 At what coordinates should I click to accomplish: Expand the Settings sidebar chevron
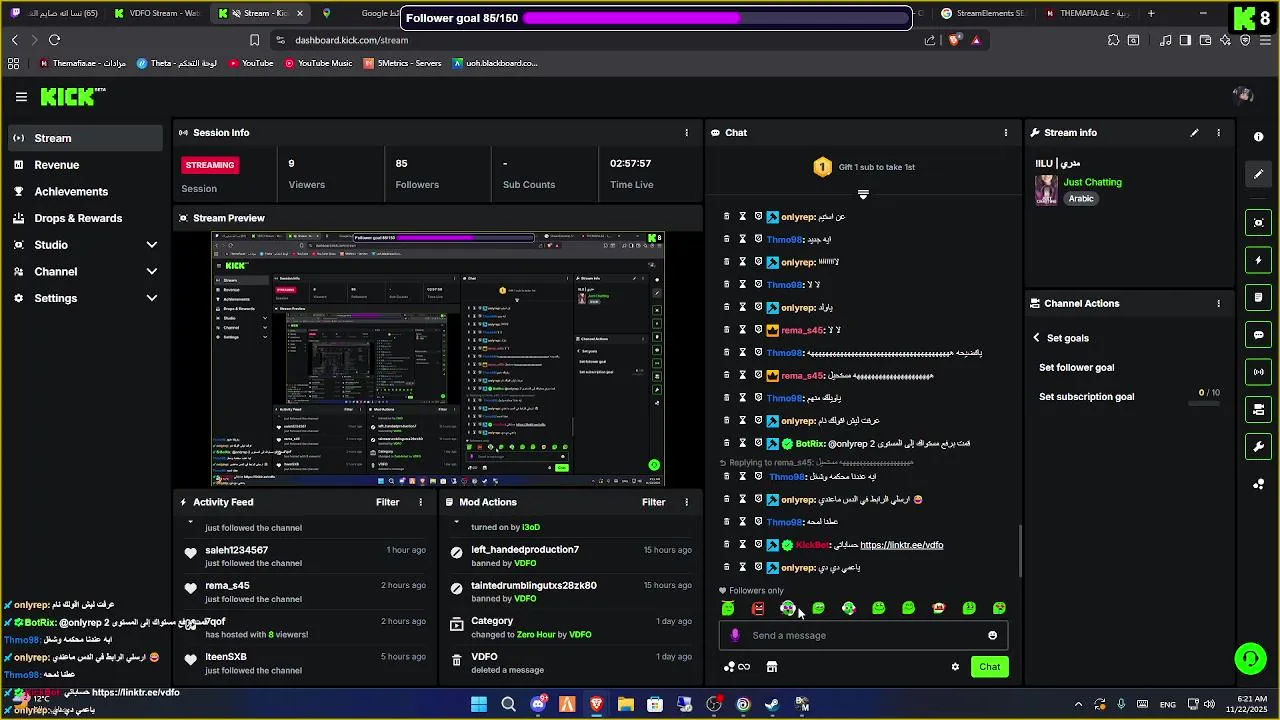point(152,298)
